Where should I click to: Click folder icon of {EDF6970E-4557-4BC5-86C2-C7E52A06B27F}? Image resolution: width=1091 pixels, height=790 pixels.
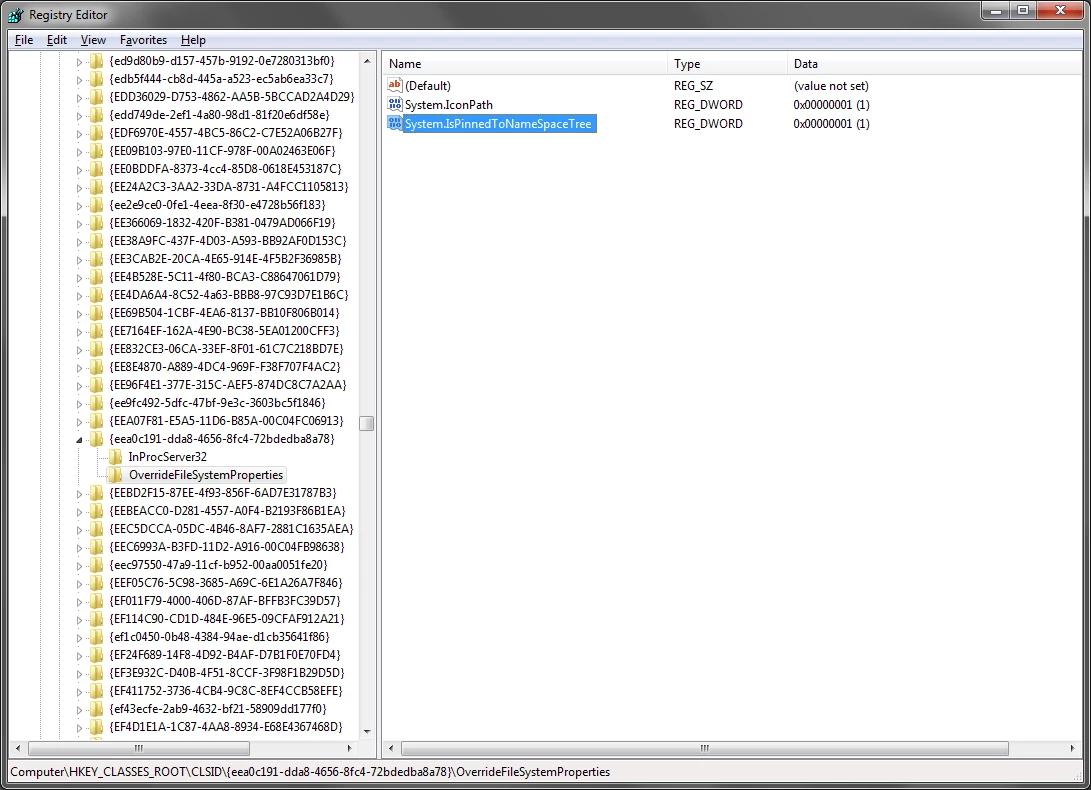point(97,132)
